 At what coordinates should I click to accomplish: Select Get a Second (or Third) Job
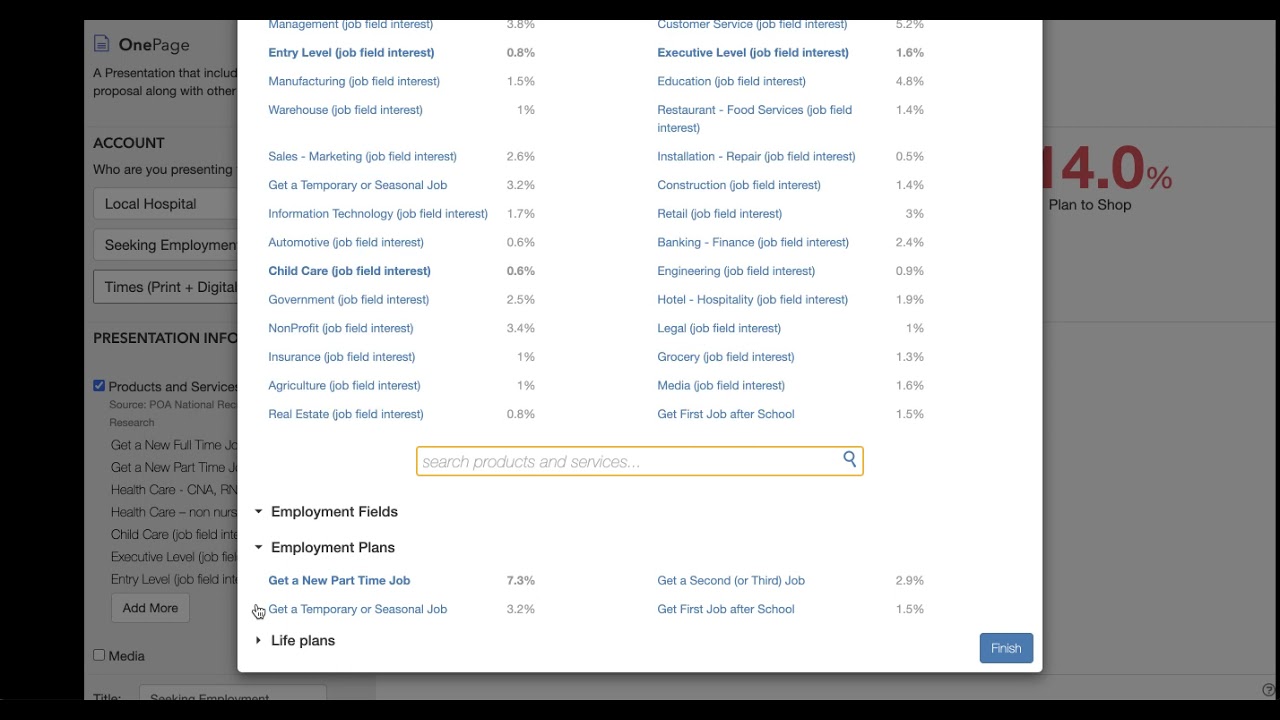tap(730, 580)
